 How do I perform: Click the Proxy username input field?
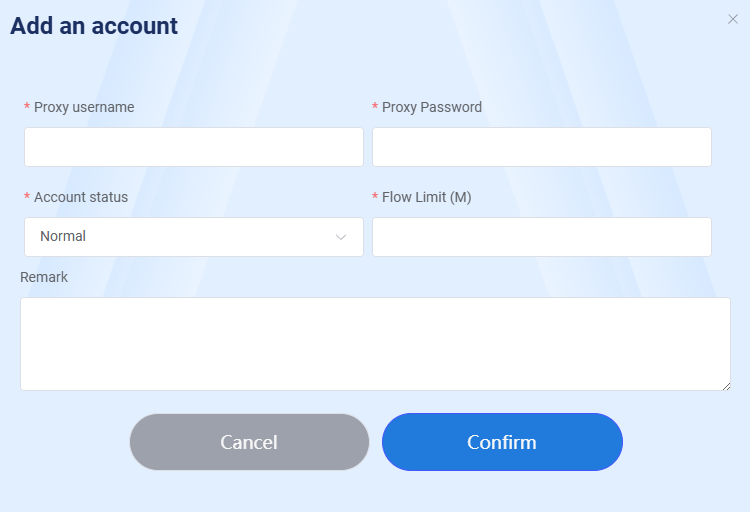[x=194, y=147]
